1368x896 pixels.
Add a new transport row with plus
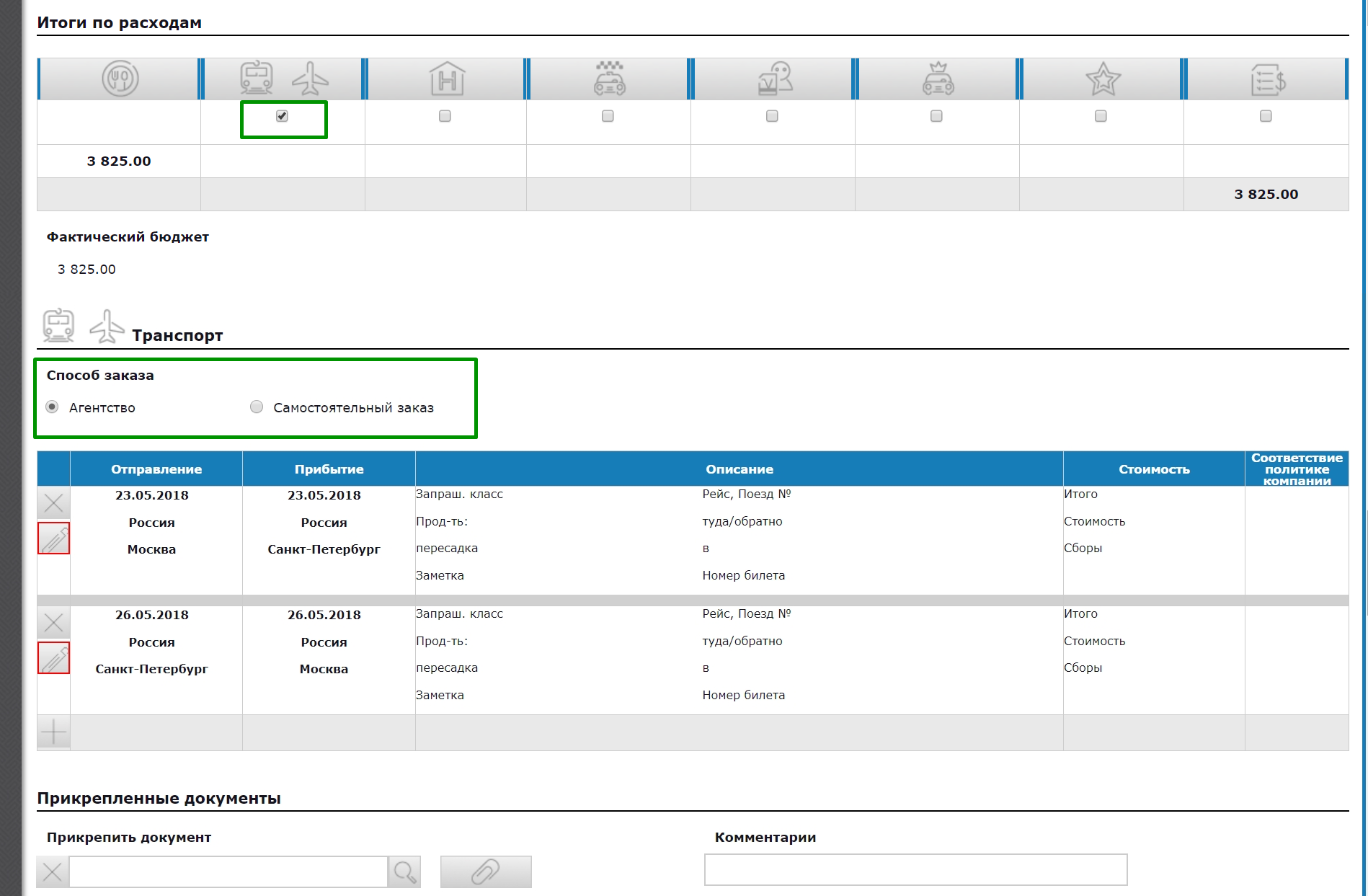[x=53, y=732]
